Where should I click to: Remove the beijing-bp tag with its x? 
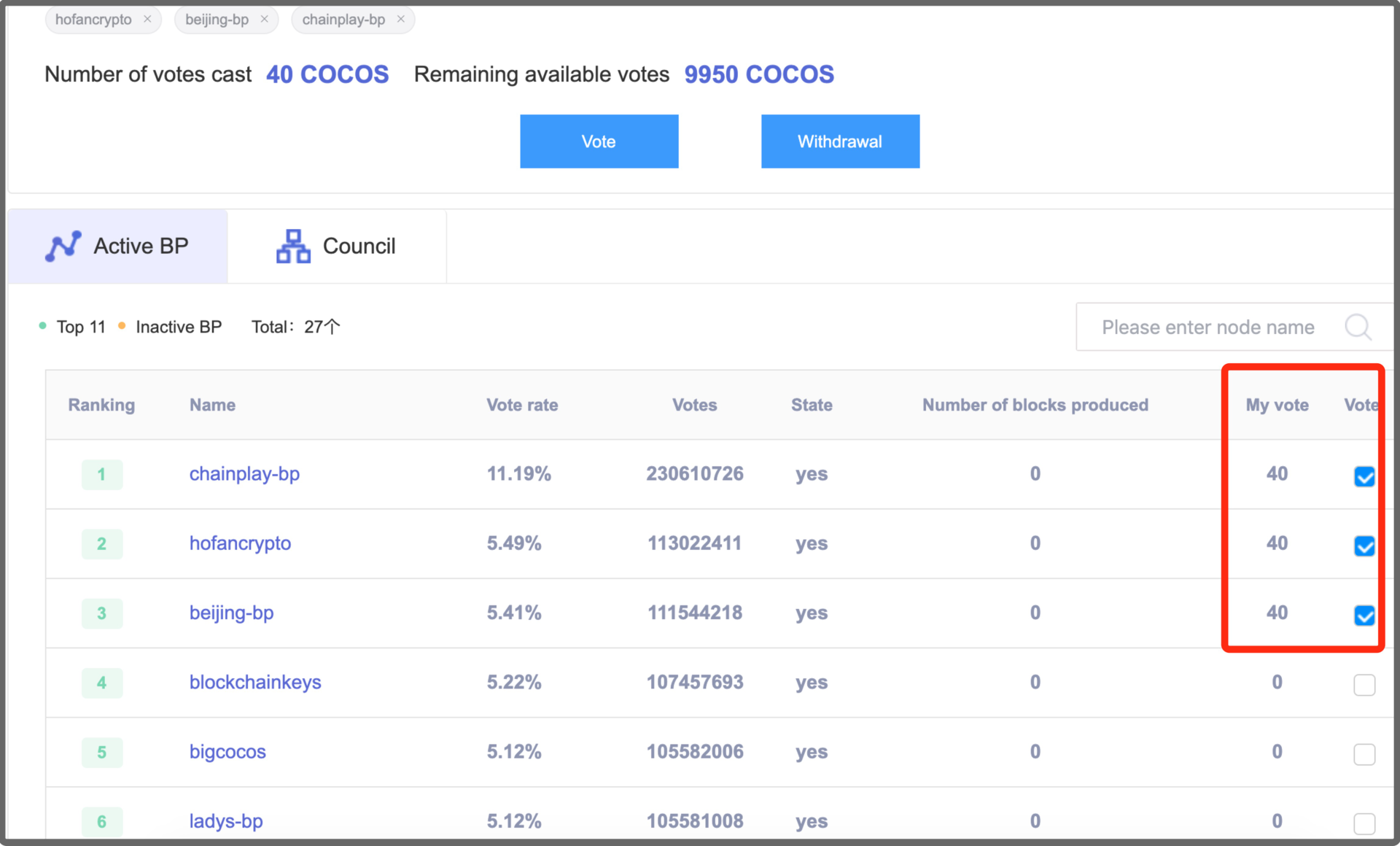click(x=264, y=19)
